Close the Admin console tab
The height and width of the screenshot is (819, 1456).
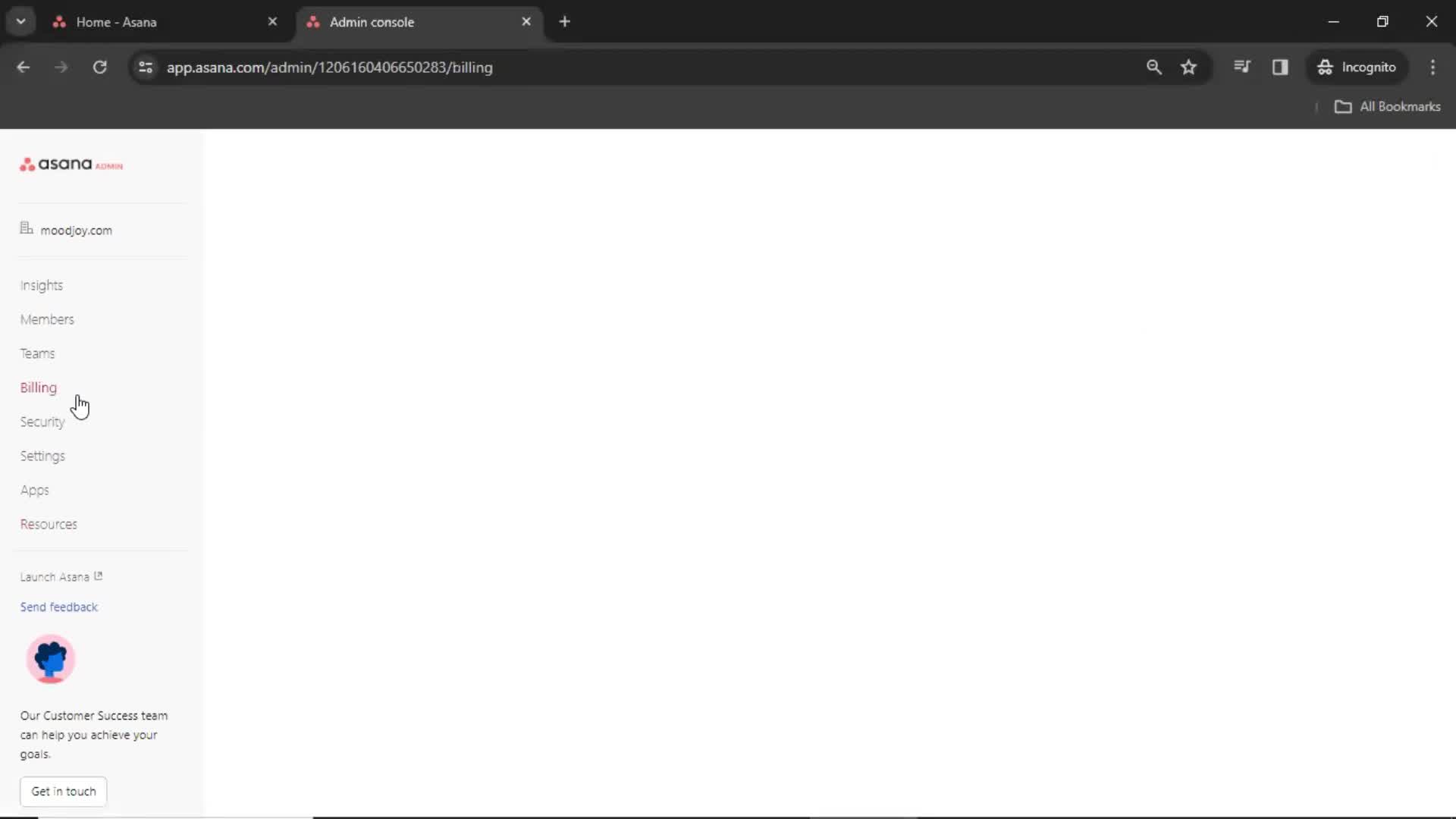coord(526,22)
